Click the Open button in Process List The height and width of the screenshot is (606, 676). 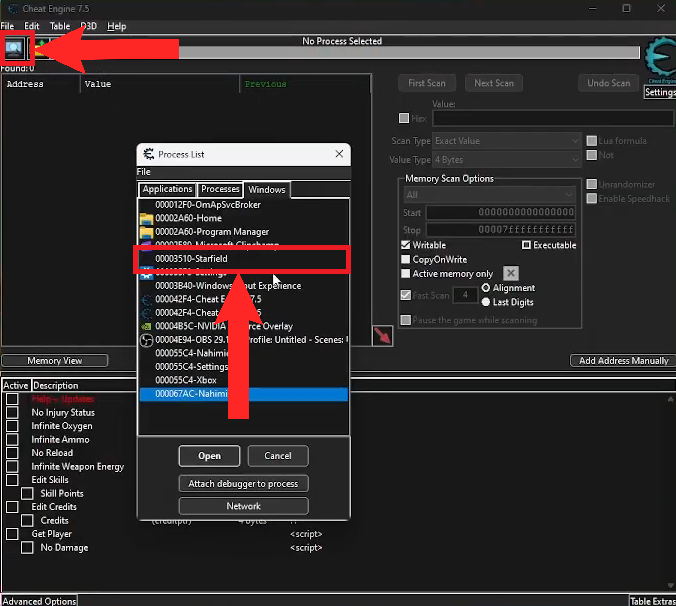click(x=209, y=456)
